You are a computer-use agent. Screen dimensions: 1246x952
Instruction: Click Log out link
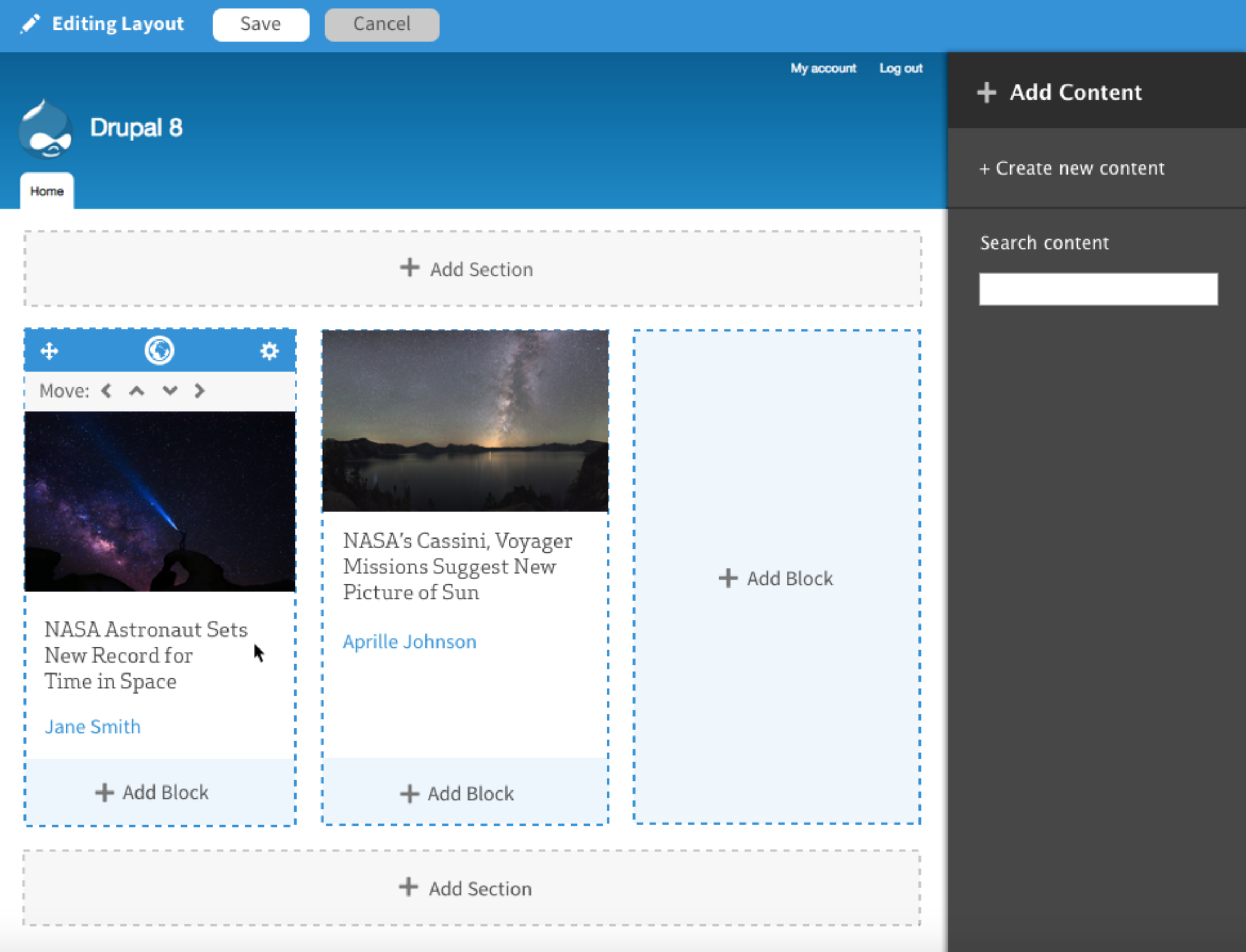tap(901, 68)
